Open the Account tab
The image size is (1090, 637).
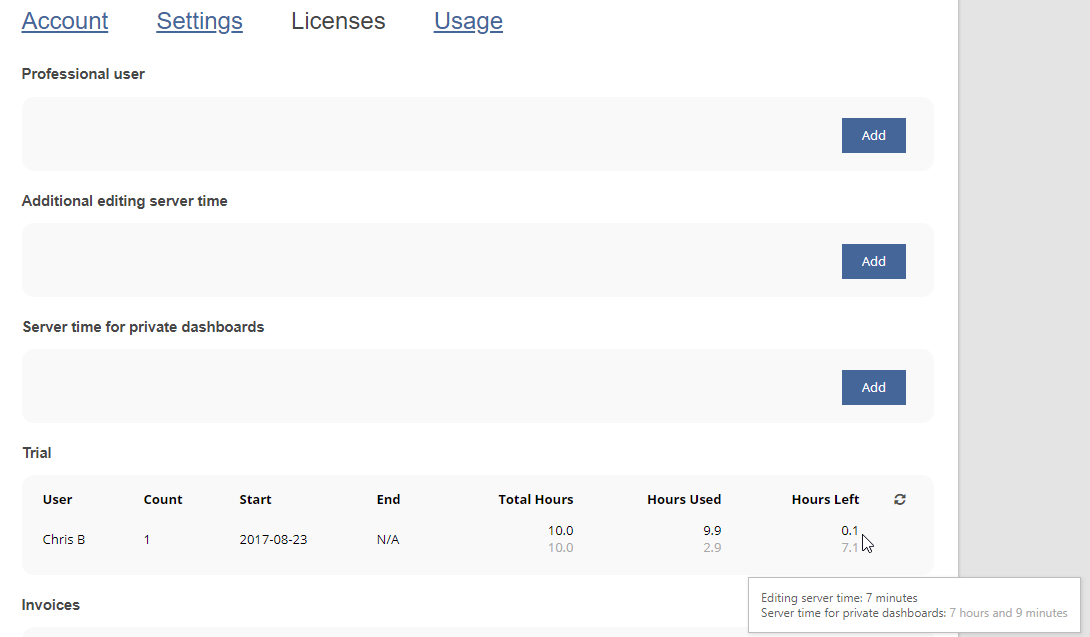[x=65, y=21]
